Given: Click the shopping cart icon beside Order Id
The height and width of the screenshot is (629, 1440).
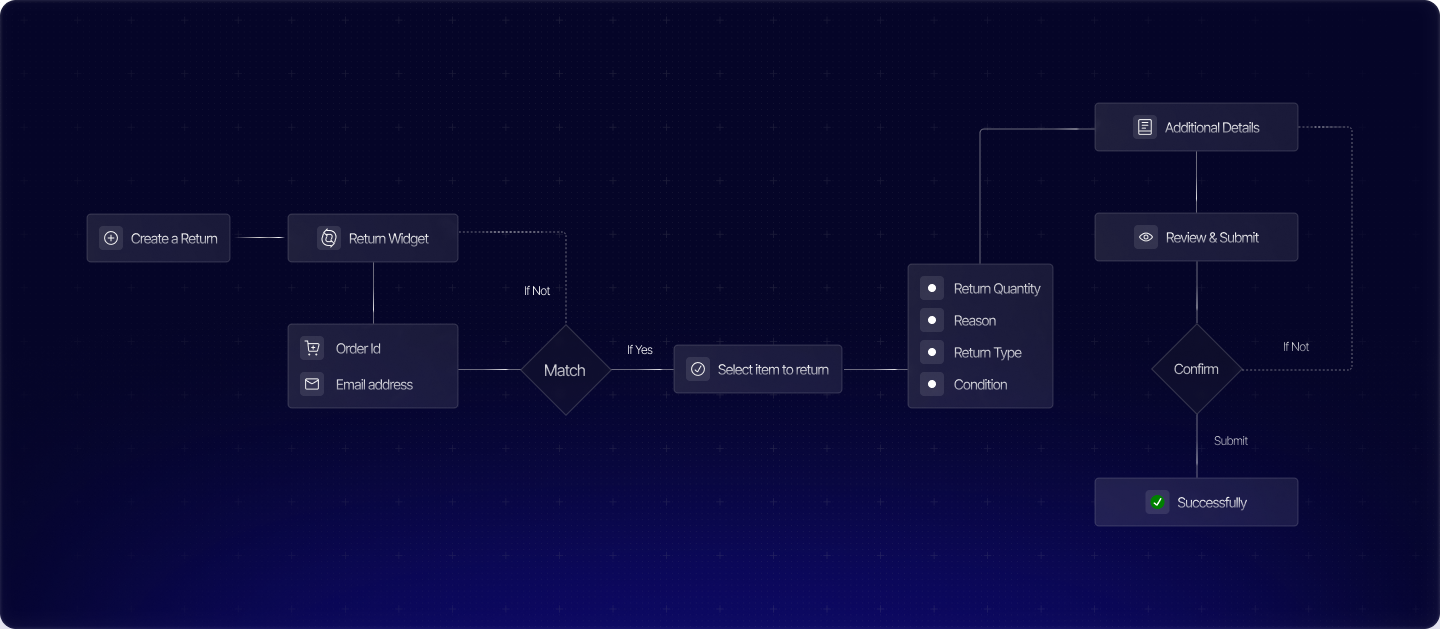Looking at the screenshot, I should pyautogui.click(x=312, y=348).
